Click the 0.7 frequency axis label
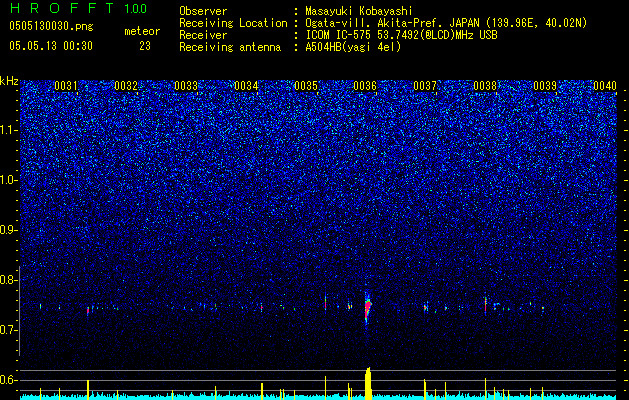The height and width of the screenshot is (400, 629). point(9,330)
